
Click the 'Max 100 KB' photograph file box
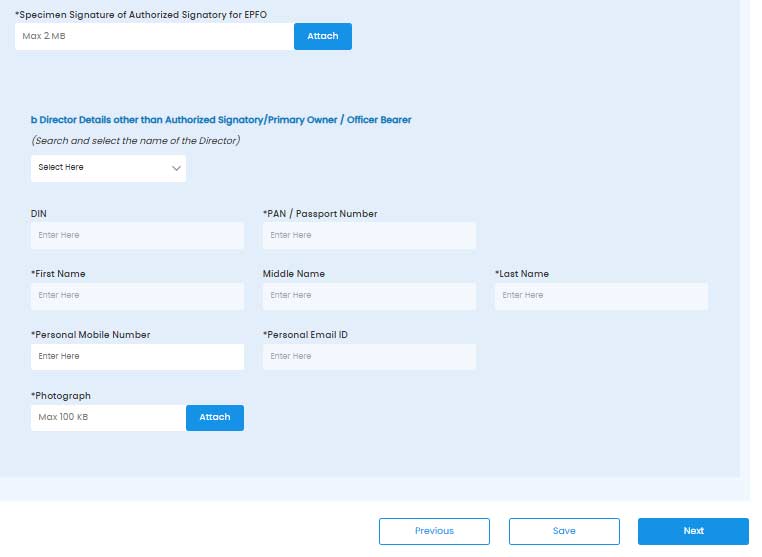click(x=108, y=417)
